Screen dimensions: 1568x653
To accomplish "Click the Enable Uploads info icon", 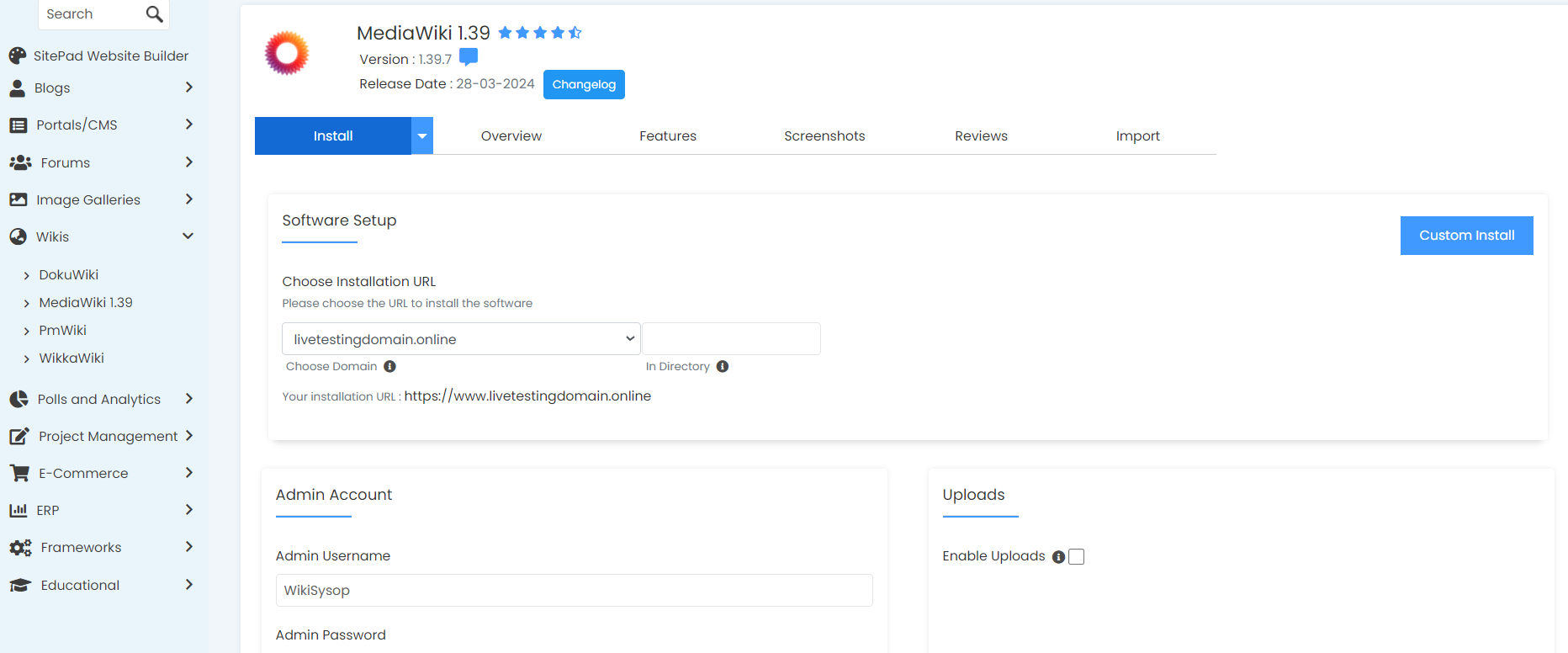I will coord(1058,557).
